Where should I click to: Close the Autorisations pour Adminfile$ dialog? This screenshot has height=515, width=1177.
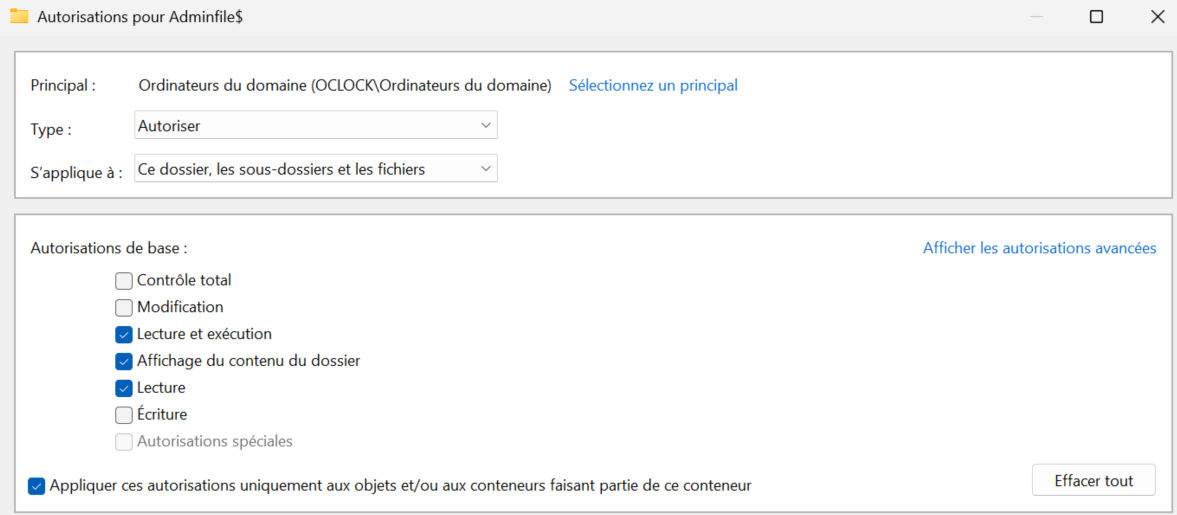1157,16
